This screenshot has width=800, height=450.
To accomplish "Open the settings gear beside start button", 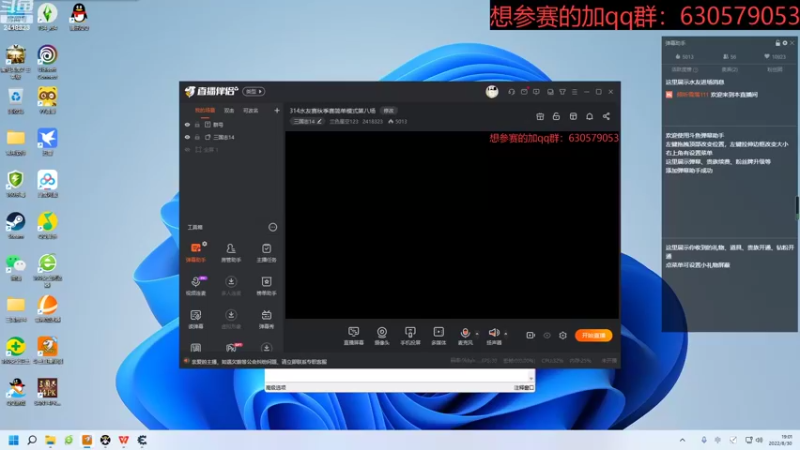I will tap(563, 335).
